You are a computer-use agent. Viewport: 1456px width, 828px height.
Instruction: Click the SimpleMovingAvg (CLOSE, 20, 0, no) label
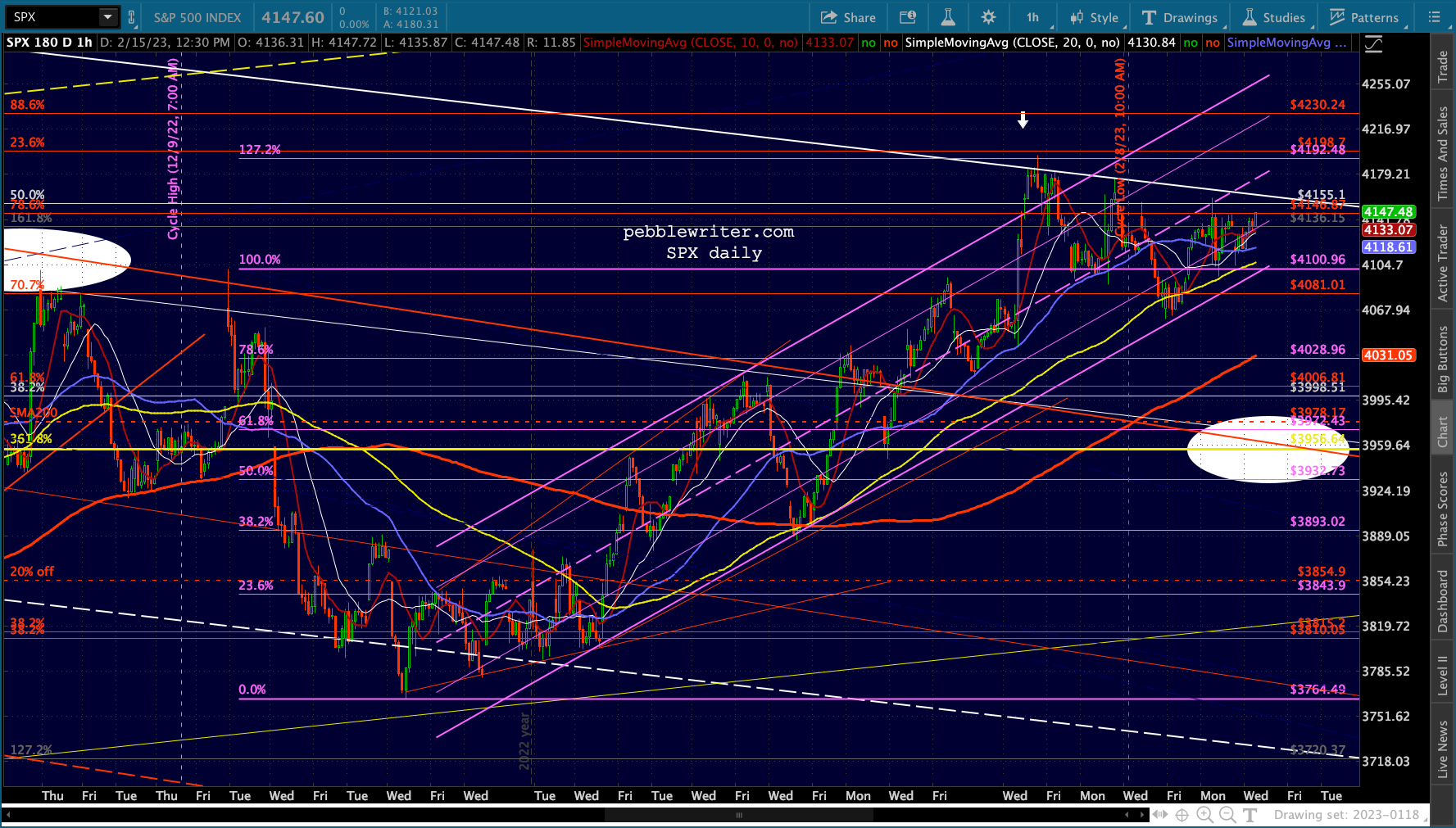pos(1012,43)
